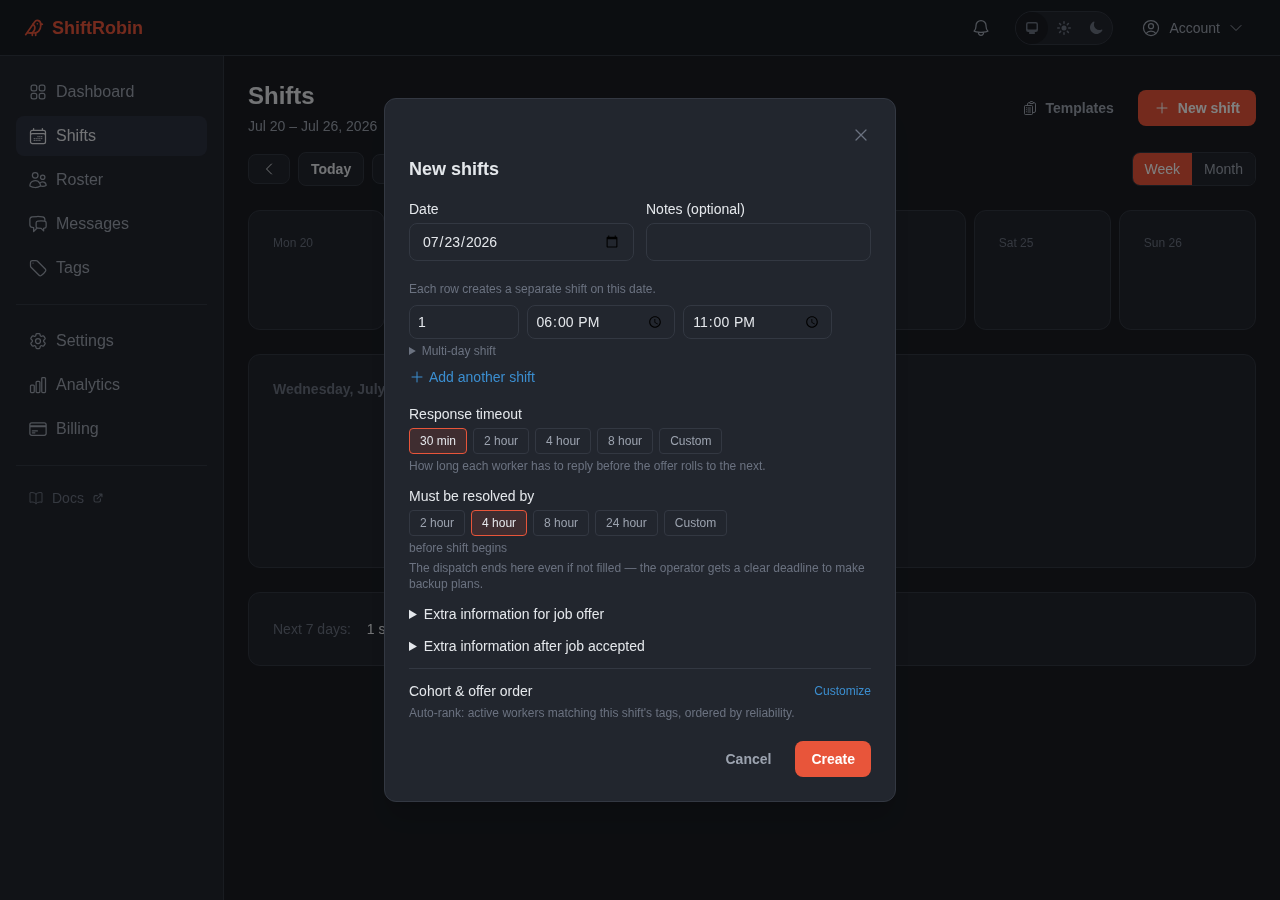Screen dimensions: 1280x900
Task: Click the Date field
Action: 521,242
